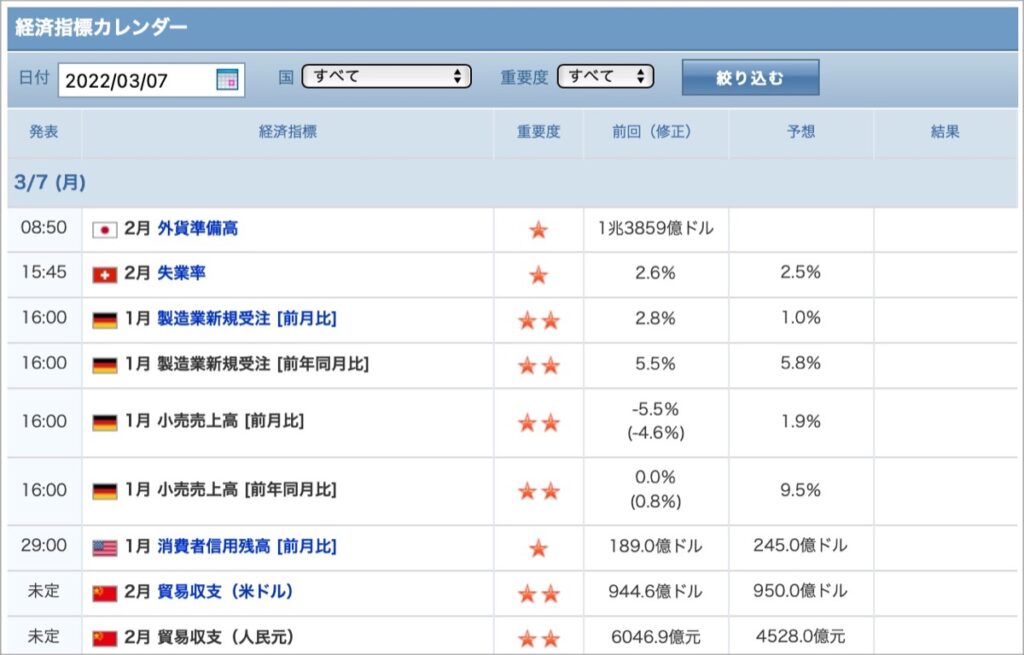Click the German flag for 小売売上高 [前月比]
The image size is (1024, 655).
(104, 423)
